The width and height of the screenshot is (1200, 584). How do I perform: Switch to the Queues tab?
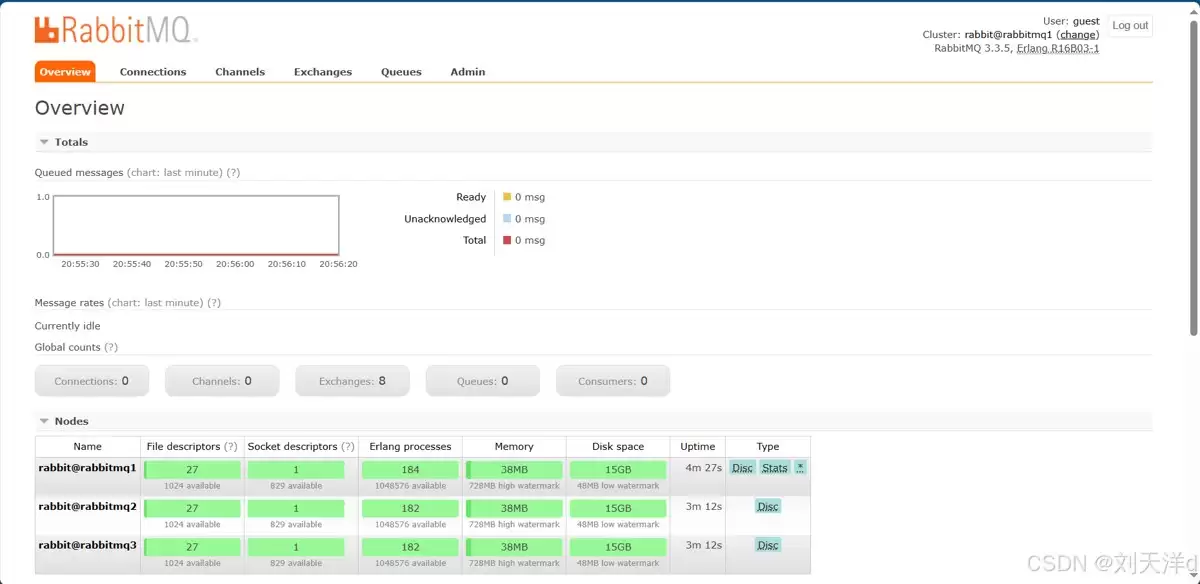point(401,72)
